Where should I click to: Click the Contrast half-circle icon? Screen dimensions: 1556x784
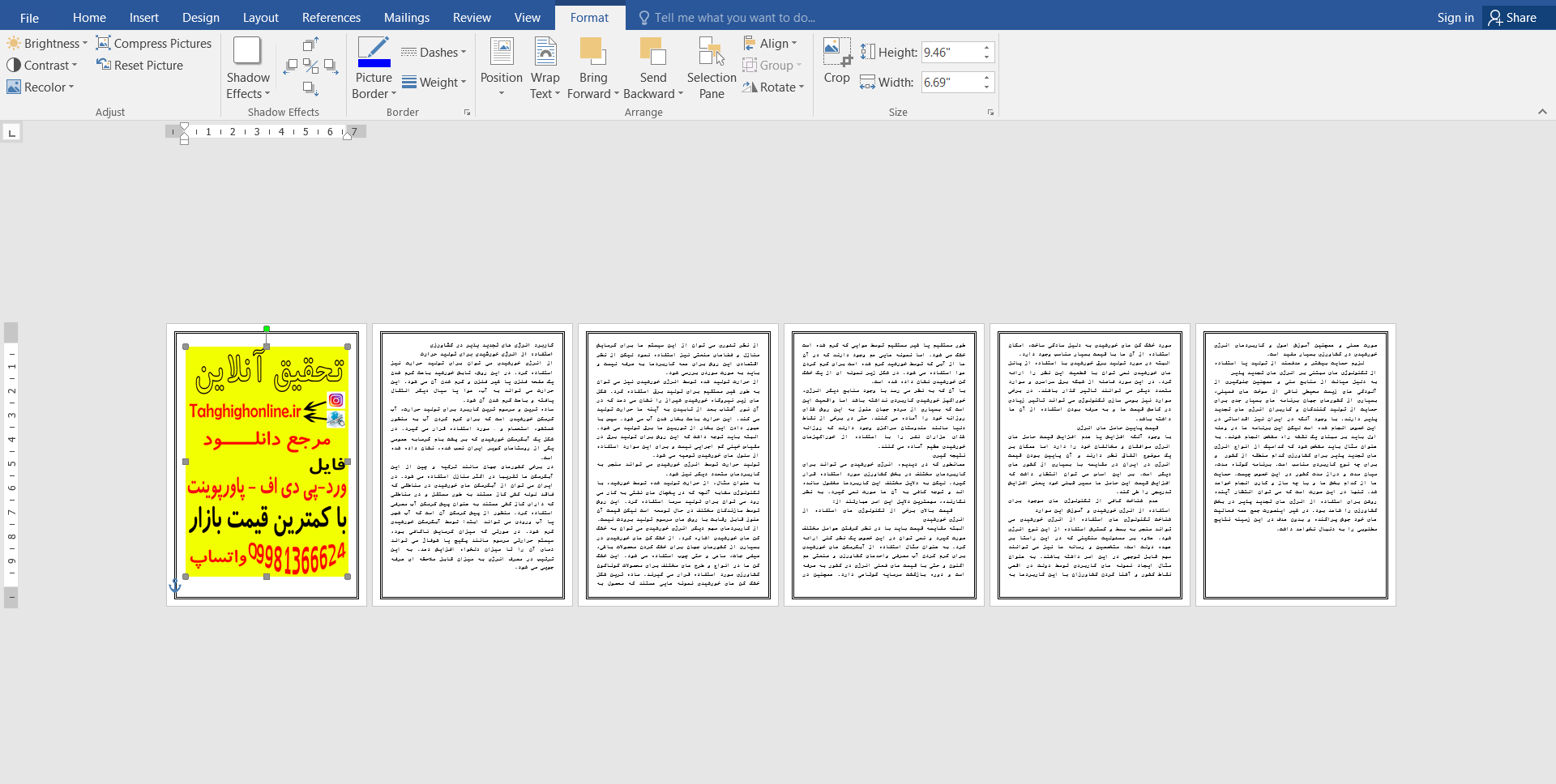[14, 66]
